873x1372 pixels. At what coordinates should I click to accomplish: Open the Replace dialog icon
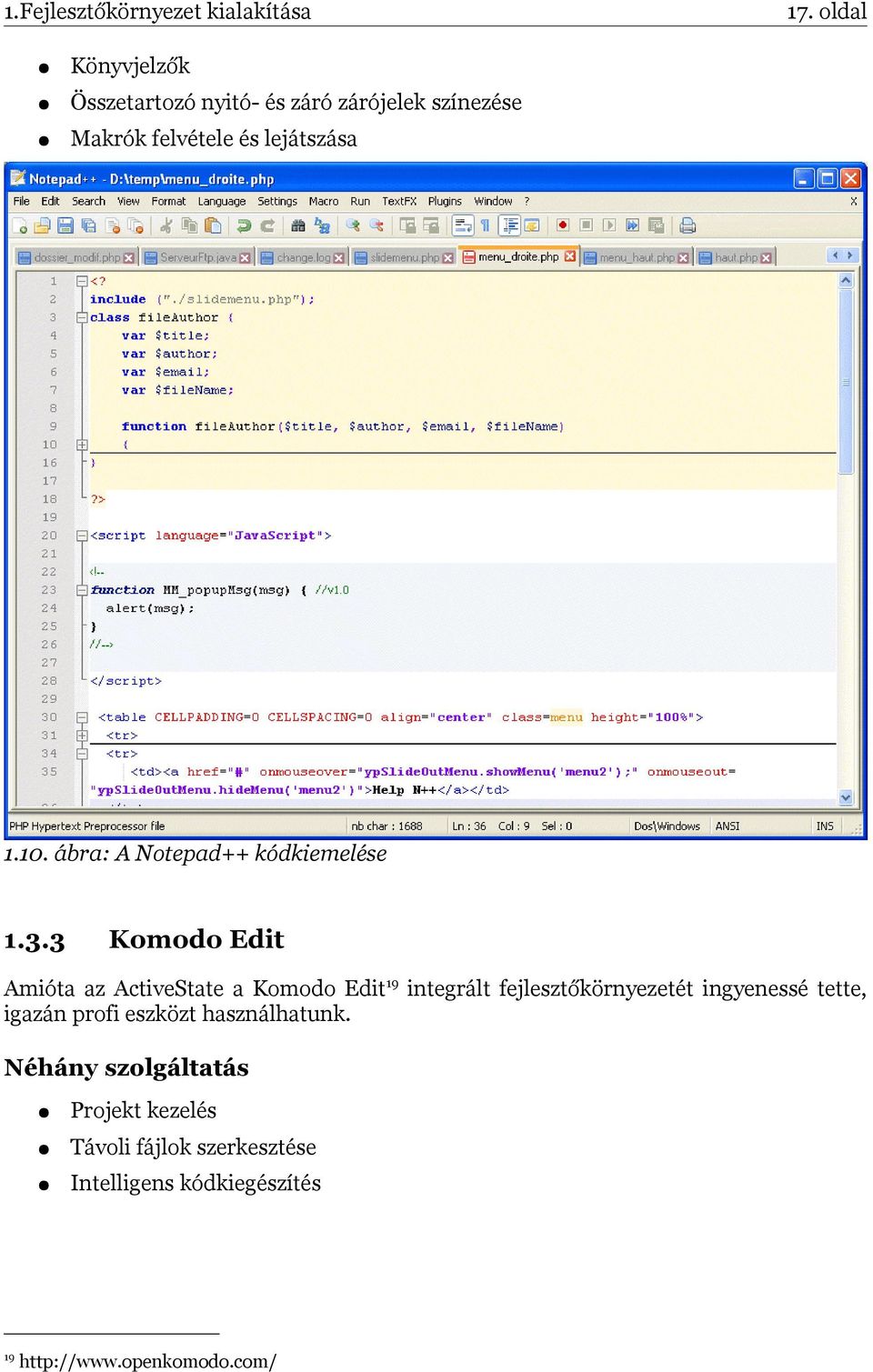click(x=321, y=225)
